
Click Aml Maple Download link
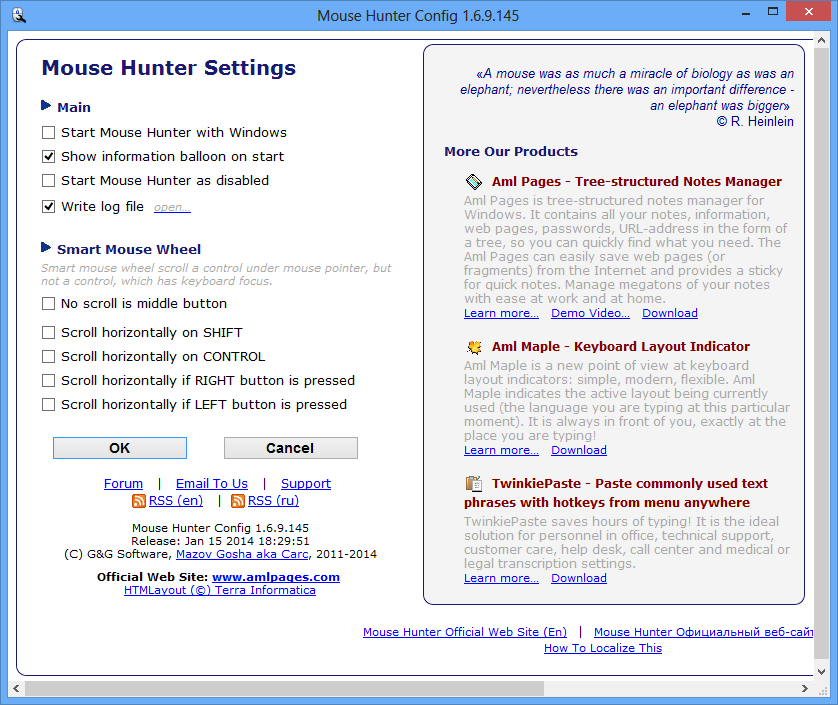click(x=579, y=450)
